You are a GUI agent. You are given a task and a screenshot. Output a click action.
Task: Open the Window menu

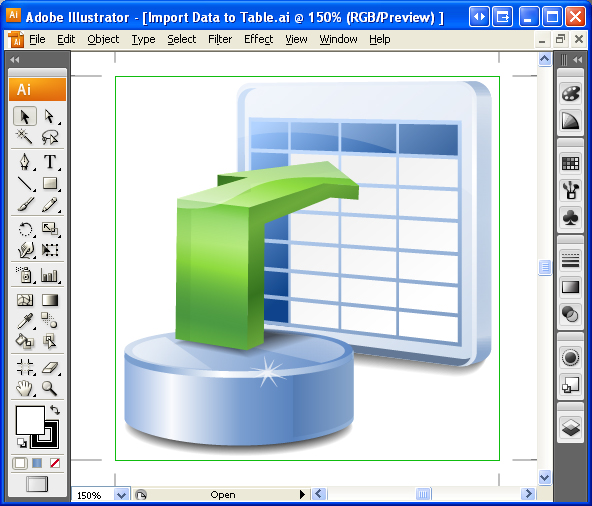pos(338,39)
